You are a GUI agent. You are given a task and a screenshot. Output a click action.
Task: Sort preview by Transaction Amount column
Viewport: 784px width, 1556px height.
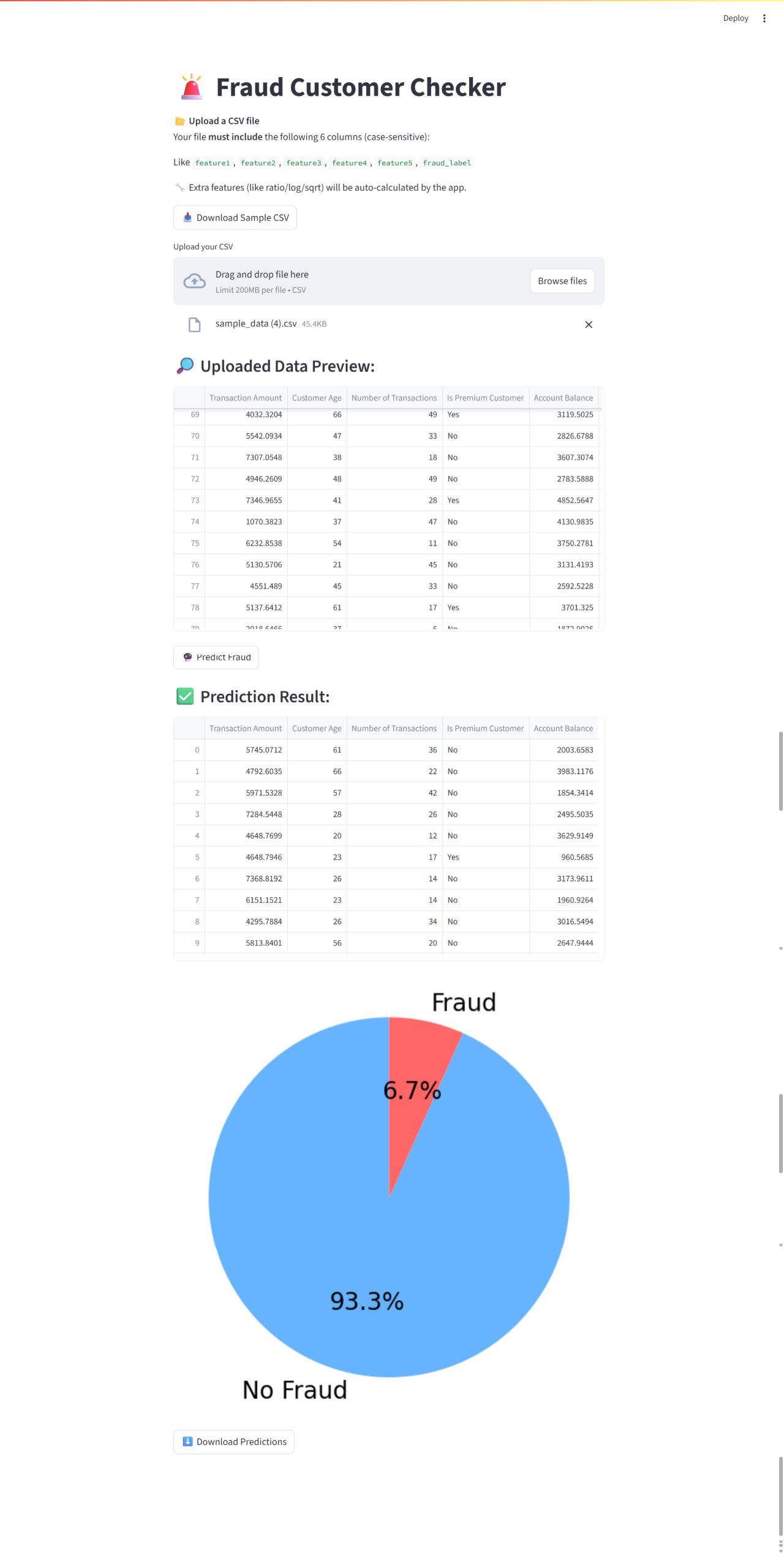coord(246,398)
